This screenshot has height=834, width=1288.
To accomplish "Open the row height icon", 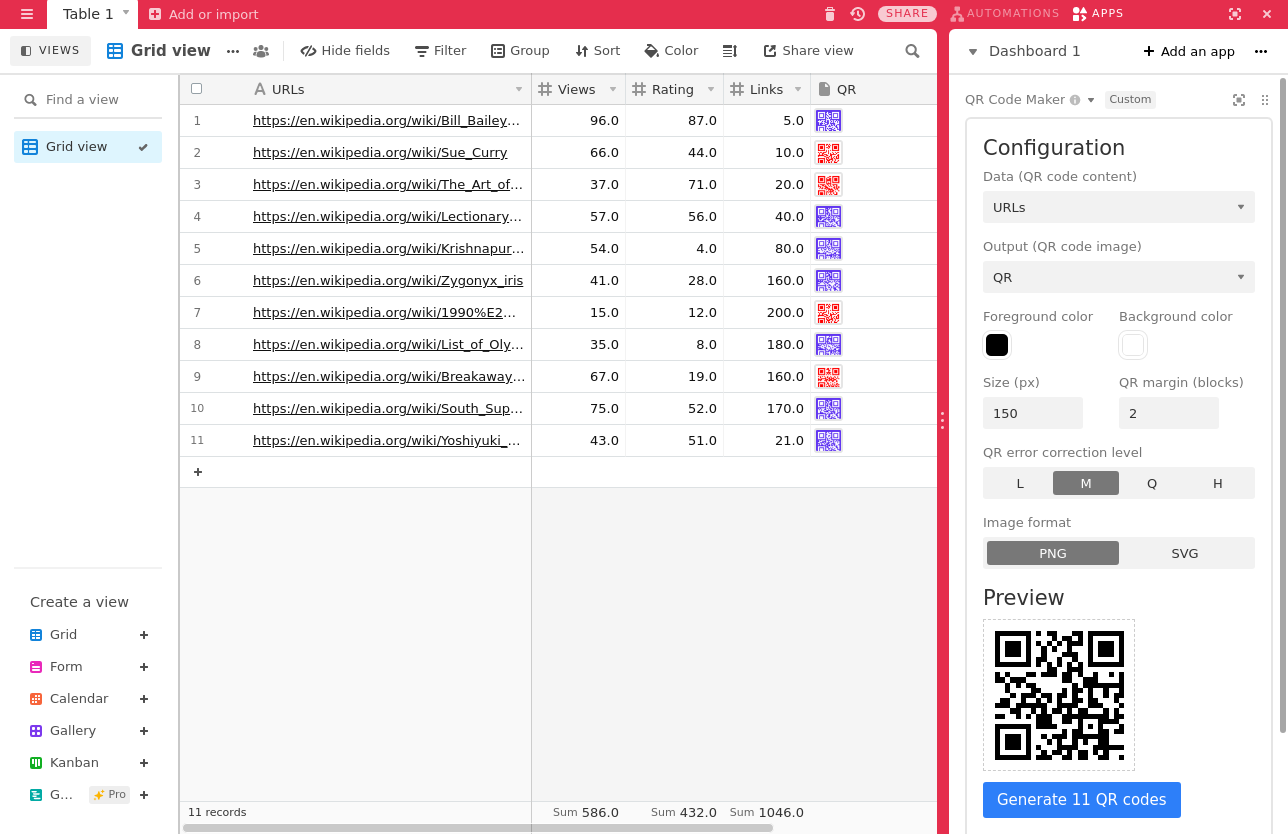I will click(x=730, y=51).
